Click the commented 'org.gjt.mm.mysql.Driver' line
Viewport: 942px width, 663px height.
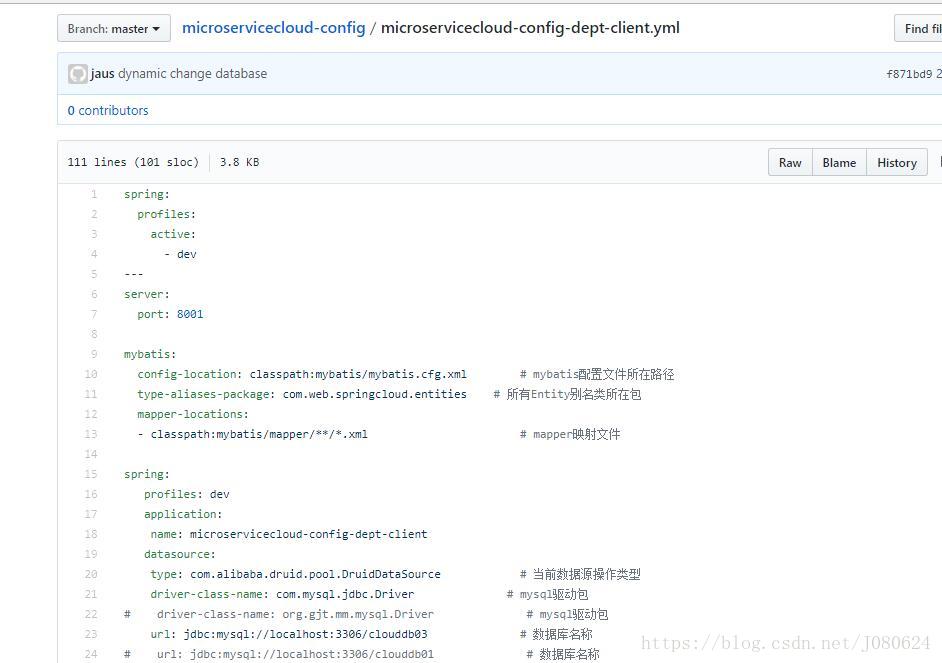pos(366,614)
